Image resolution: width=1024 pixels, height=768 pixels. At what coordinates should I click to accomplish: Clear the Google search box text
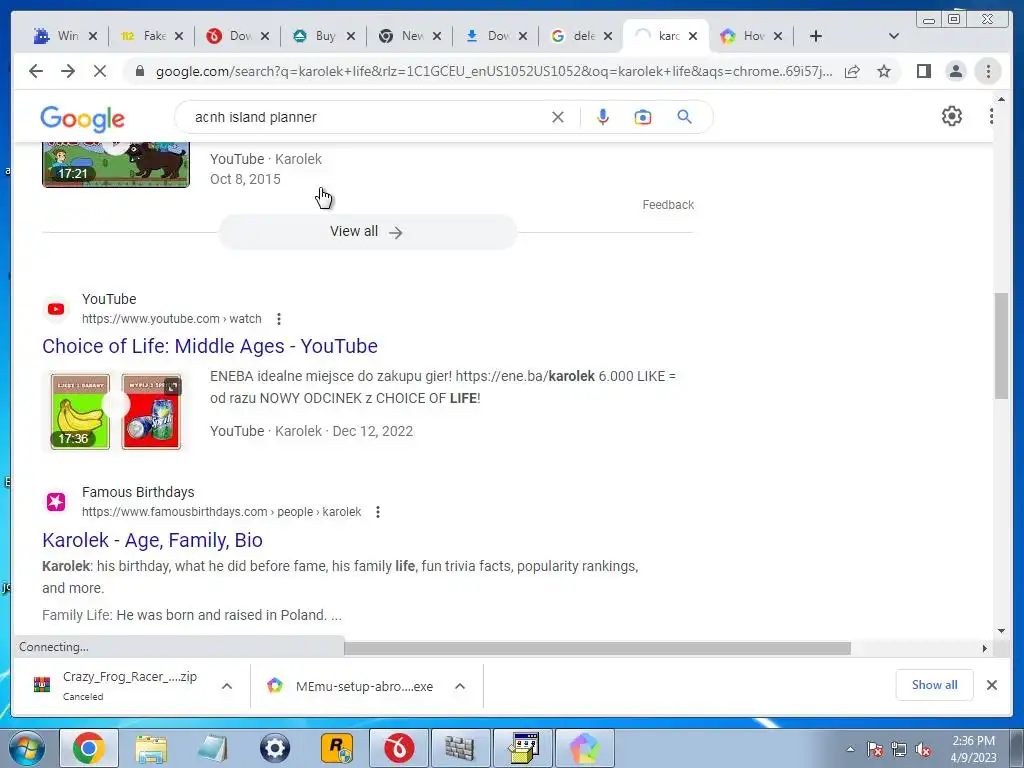(558, 117)
